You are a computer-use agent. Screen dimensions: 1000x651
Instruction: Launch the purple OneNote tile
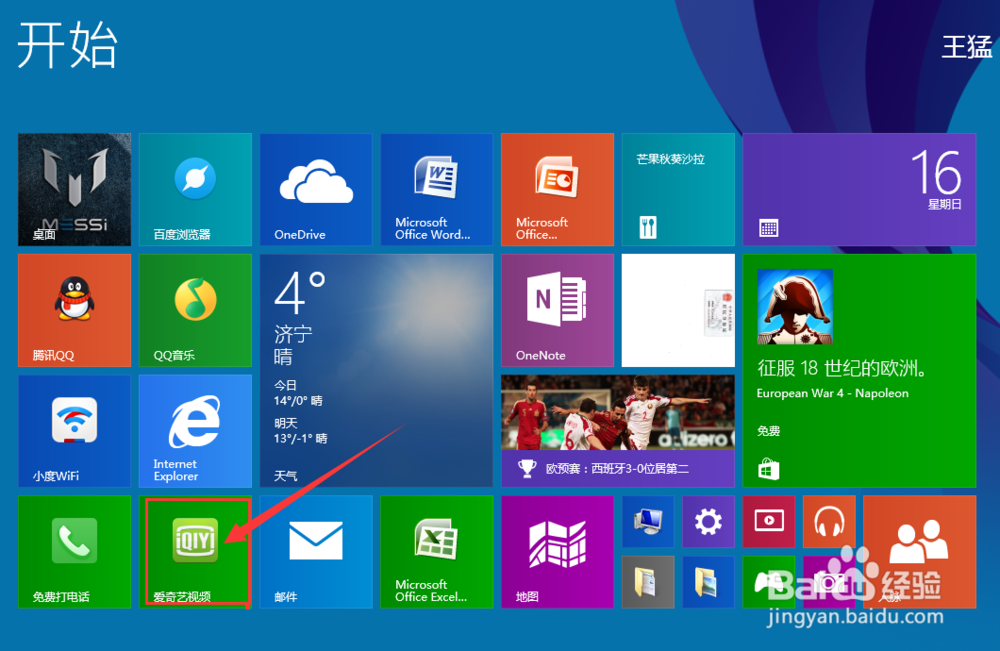tap(557, 311)
